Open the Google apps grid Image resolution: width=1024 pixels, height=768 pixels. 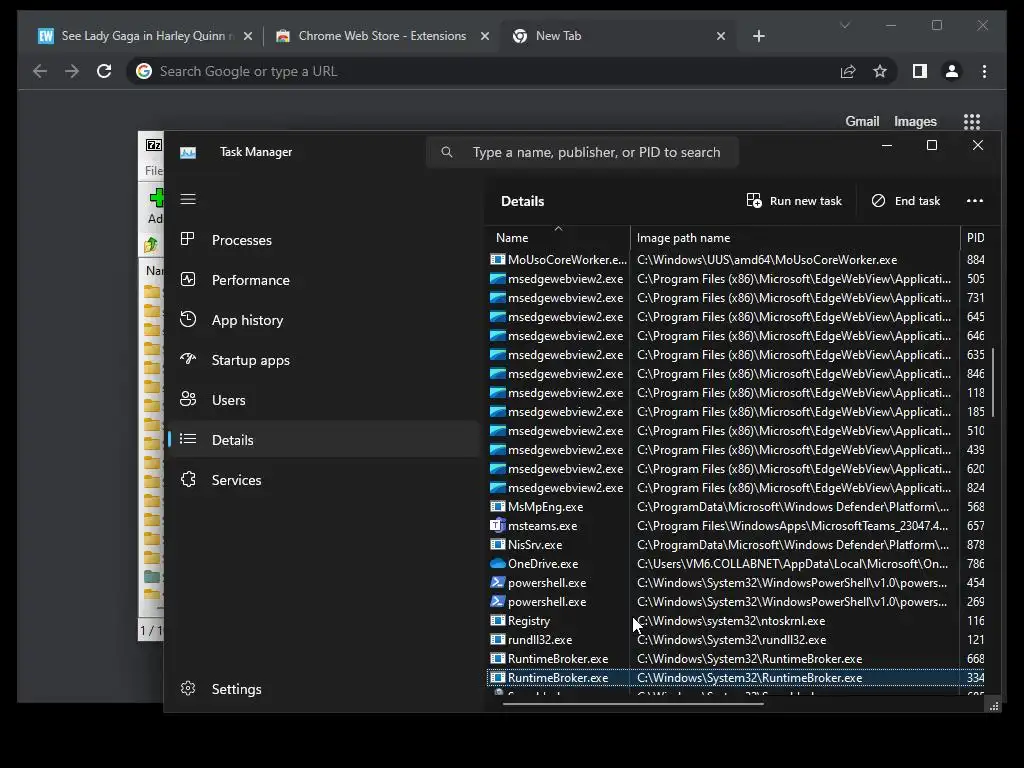coord(972,121)
